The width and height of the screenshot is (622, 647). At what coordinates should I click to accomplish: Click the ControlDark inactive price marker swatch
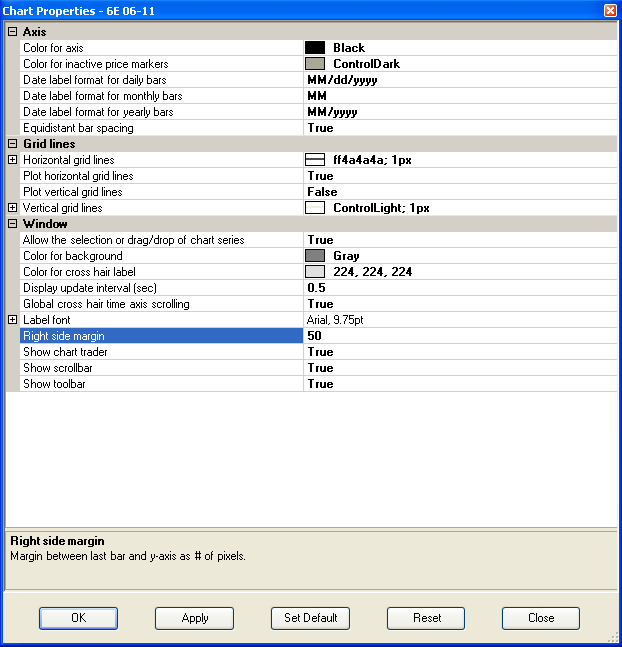(315, 64)
